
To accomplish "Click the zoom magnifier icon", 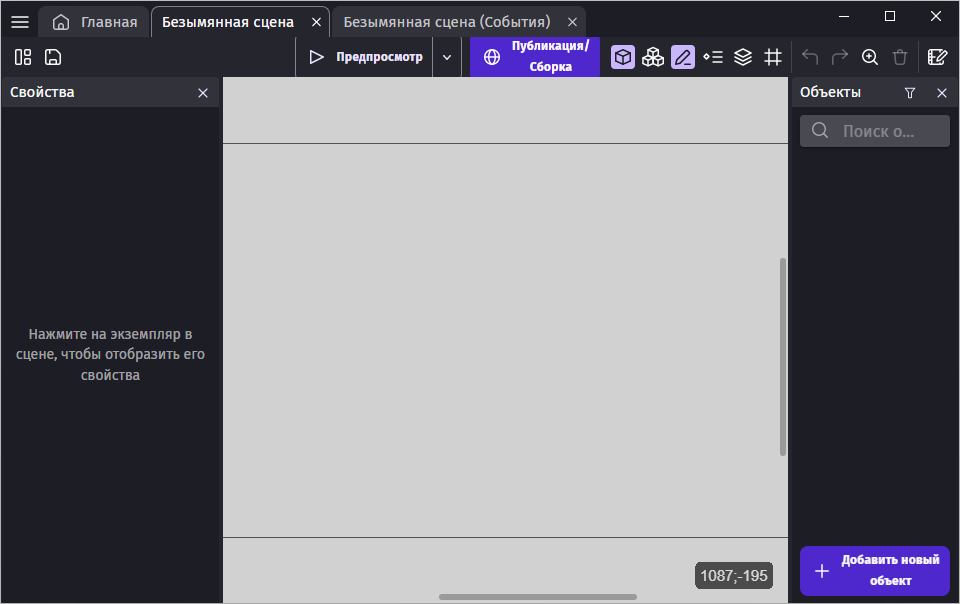I will 870,57.
